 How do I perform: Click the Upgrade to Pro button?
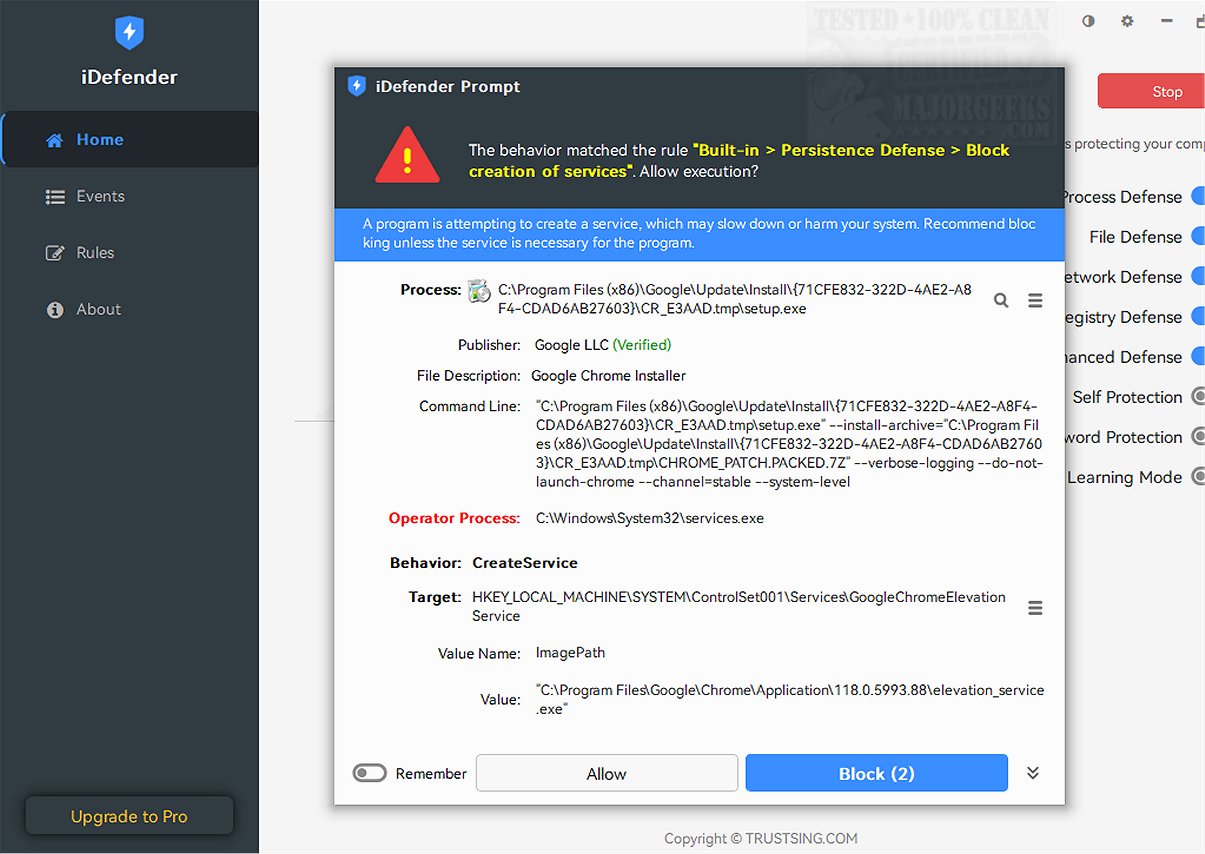point(129,816)
